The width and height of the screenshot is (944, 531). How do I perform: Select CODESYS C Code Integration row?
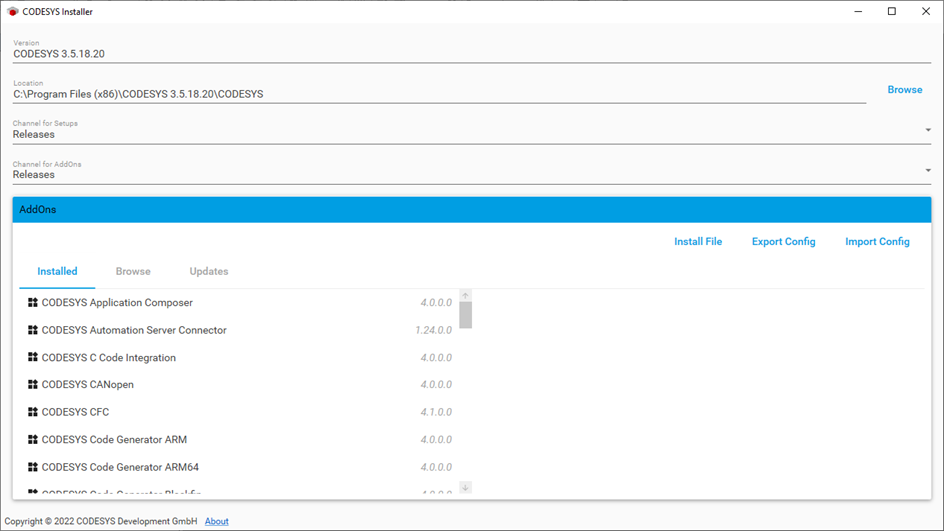[x=240, y=357]
